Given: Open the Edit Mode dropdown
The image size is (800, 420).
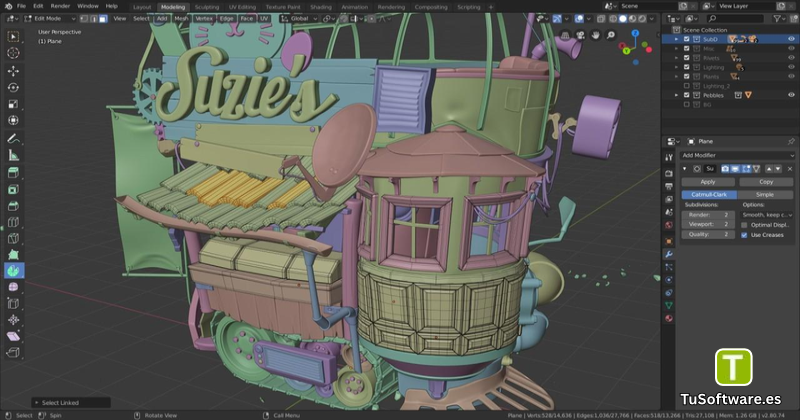Looking at the screenshot, I should pos(50,18).
